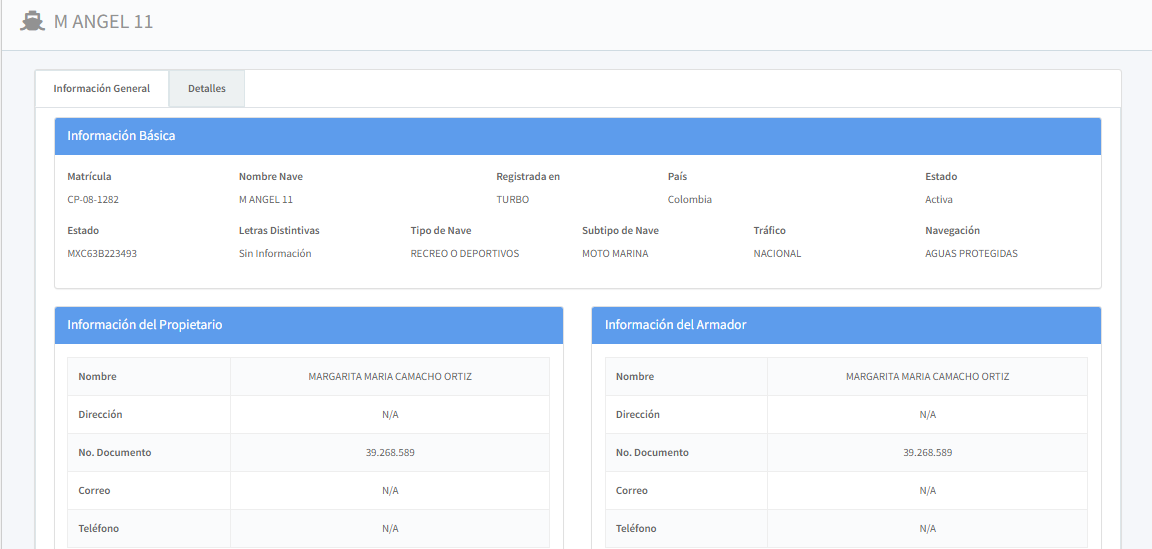Click the matrícula value CP-08-1282
The height and width of the screenshot is (549, 1152).
tap(93, 199)
